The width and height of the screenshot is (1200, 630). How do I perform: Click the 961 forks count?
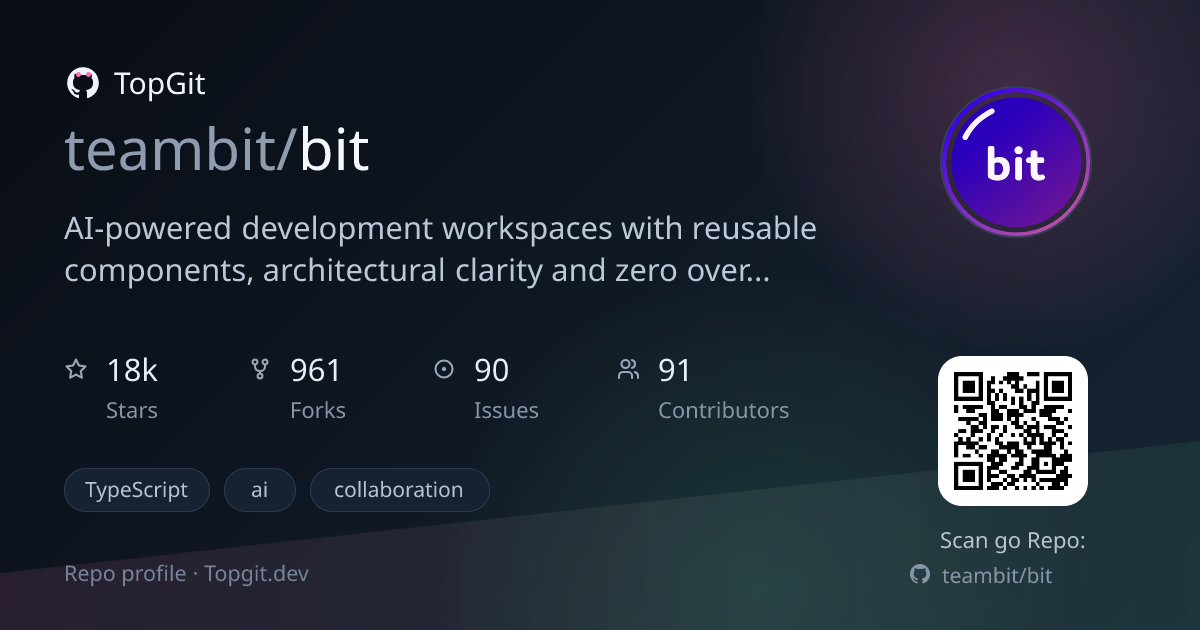pos(316,371)
